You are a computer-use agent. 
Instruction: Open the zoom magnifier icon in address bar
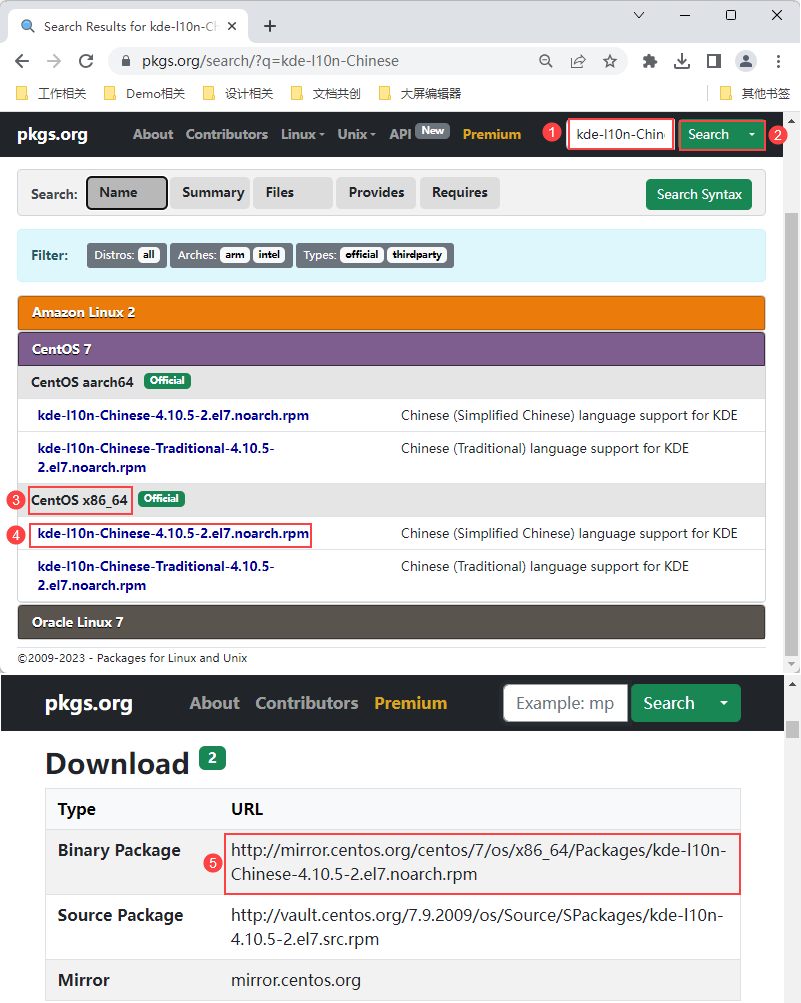[x=546, y=61]
